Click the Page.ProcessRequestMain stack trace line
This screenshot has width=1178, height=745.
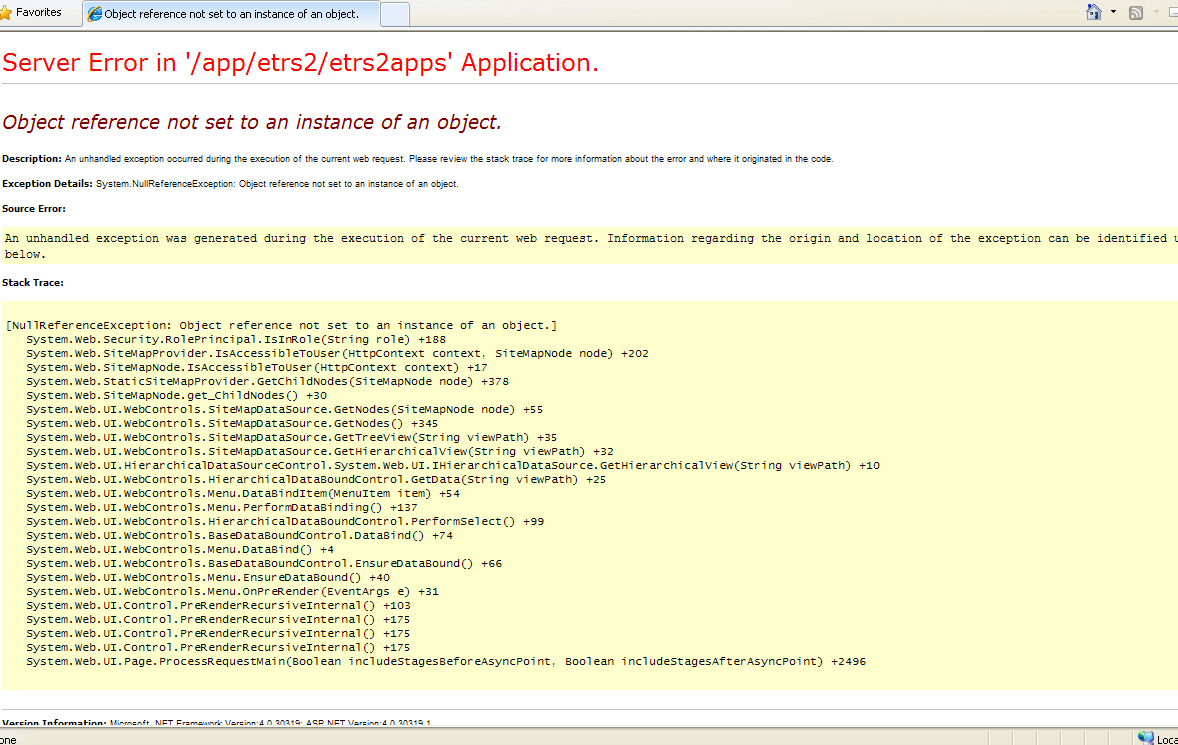coord(445,662)
